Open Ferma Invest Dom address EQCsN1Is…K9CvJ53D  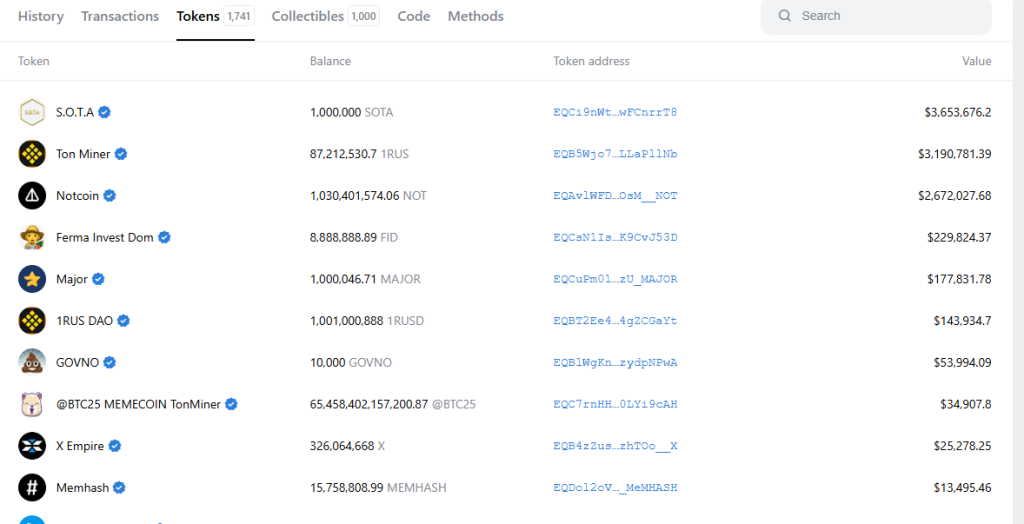click(615, 237)
